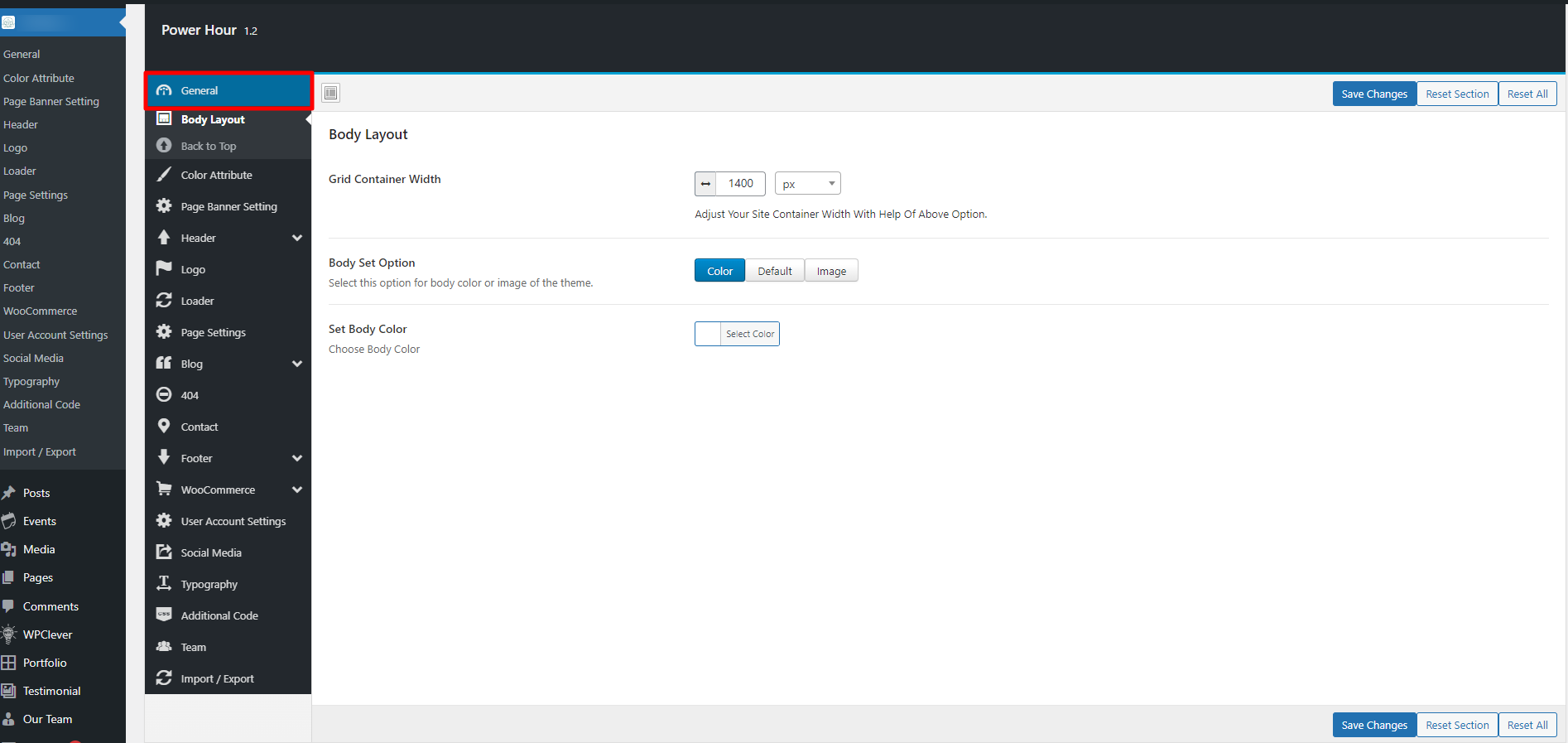Open Team in WordPress submenu

coord(16,427)
